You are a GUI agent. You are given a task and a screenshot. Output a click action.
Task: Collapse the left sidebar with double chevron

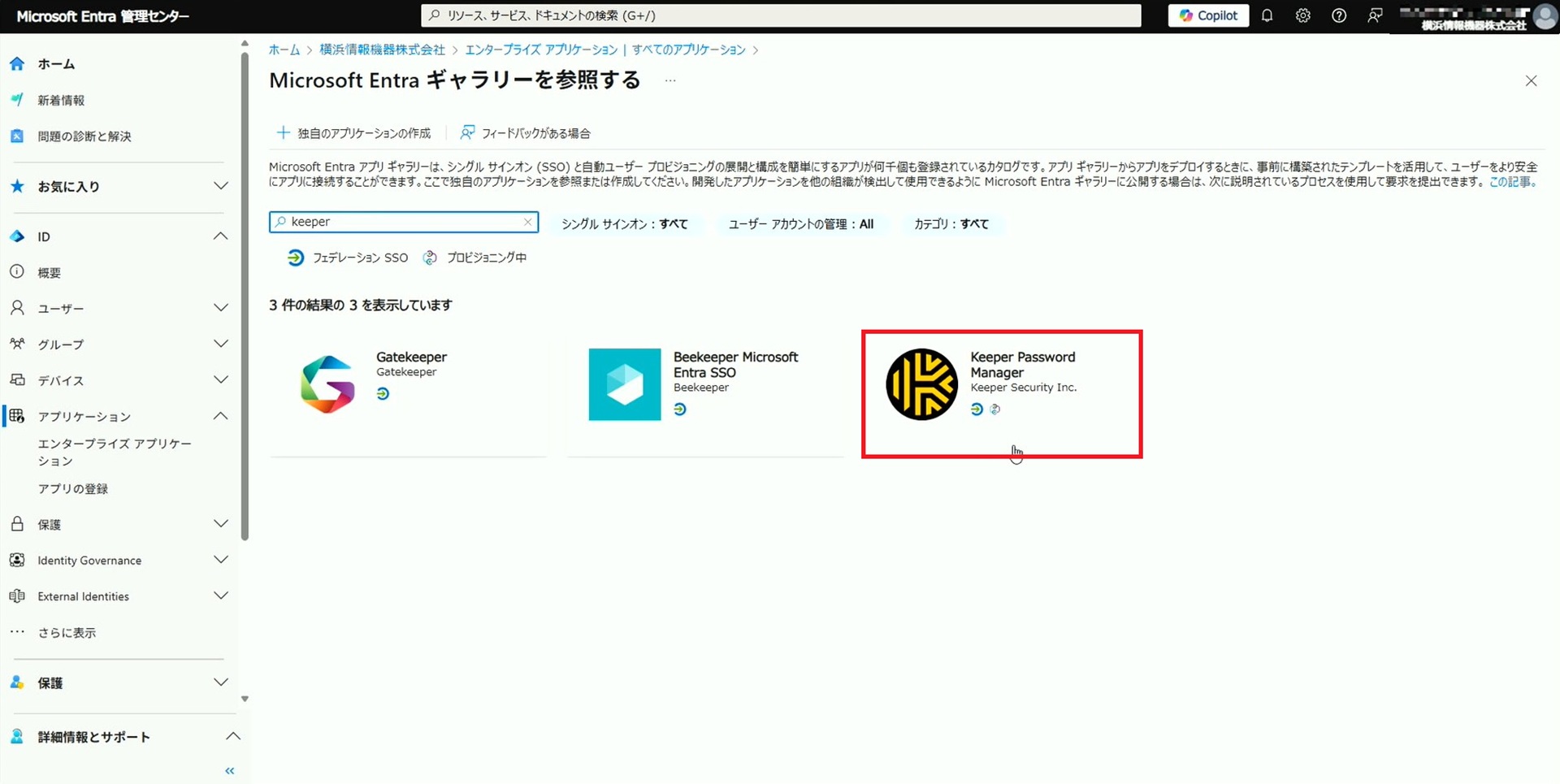230,770
